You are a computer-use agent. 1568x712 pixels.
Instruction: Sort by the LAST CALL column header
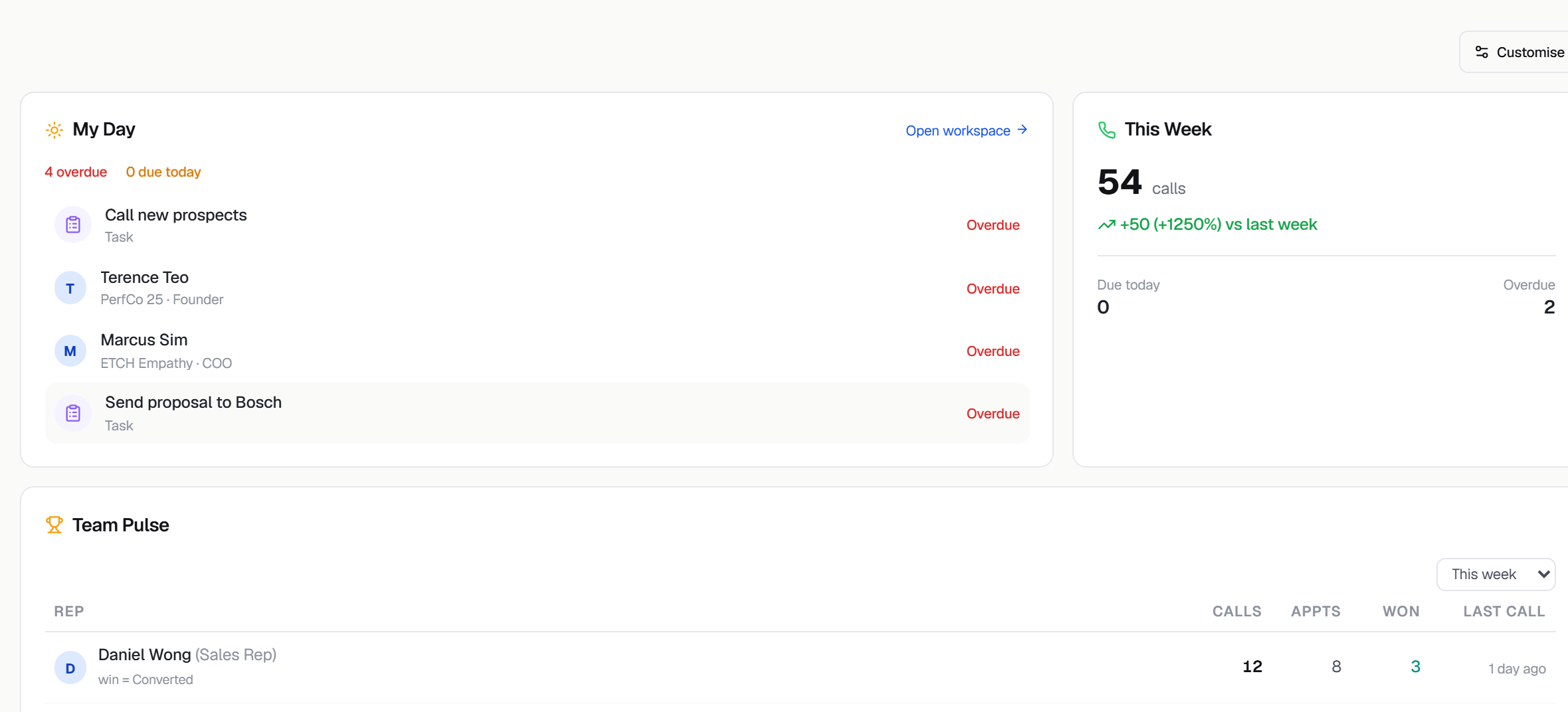pos(1504,612)
